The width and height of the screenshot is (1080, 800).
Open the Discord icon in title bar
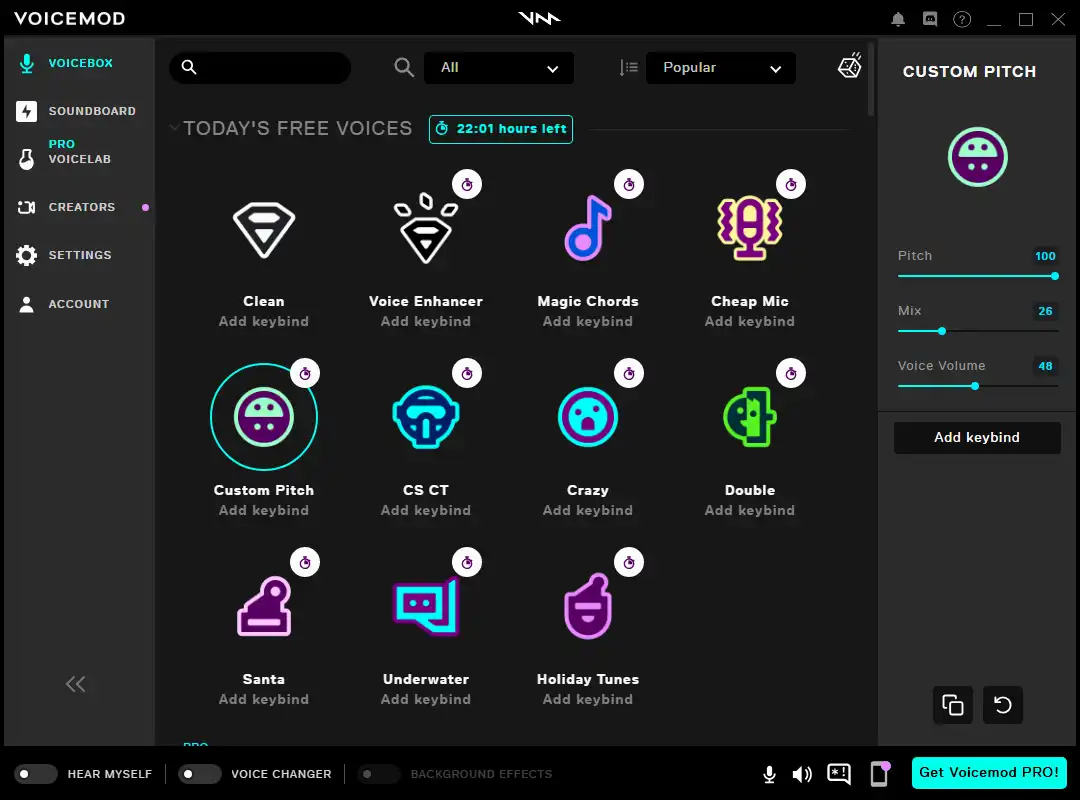pos(930,19)
